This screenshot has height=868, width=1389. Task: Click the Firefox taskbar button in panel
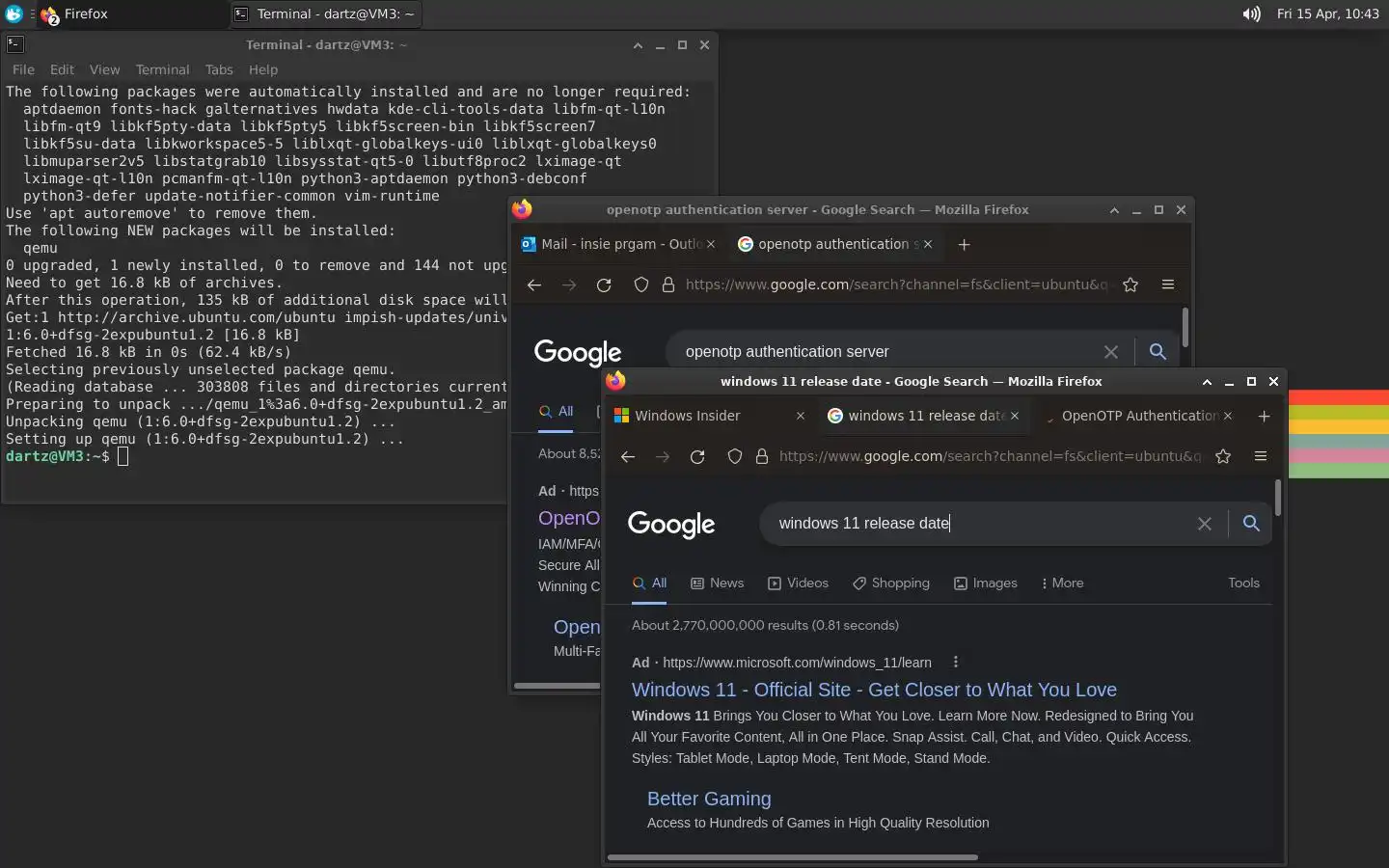(x=131, y=14)
